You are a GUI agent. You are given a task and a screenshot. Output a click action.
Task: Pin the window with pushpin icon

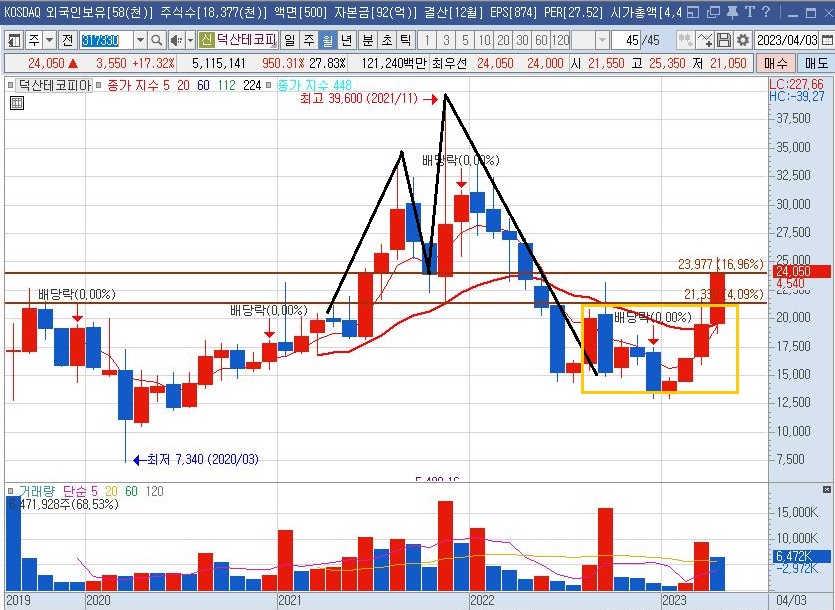[x=732, y=12]
